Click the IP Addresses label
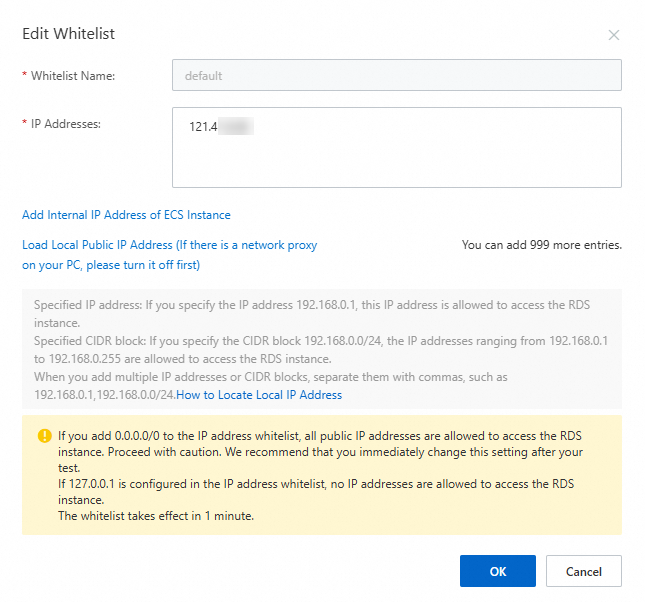The image size is (645, 602). pos(67,124)
